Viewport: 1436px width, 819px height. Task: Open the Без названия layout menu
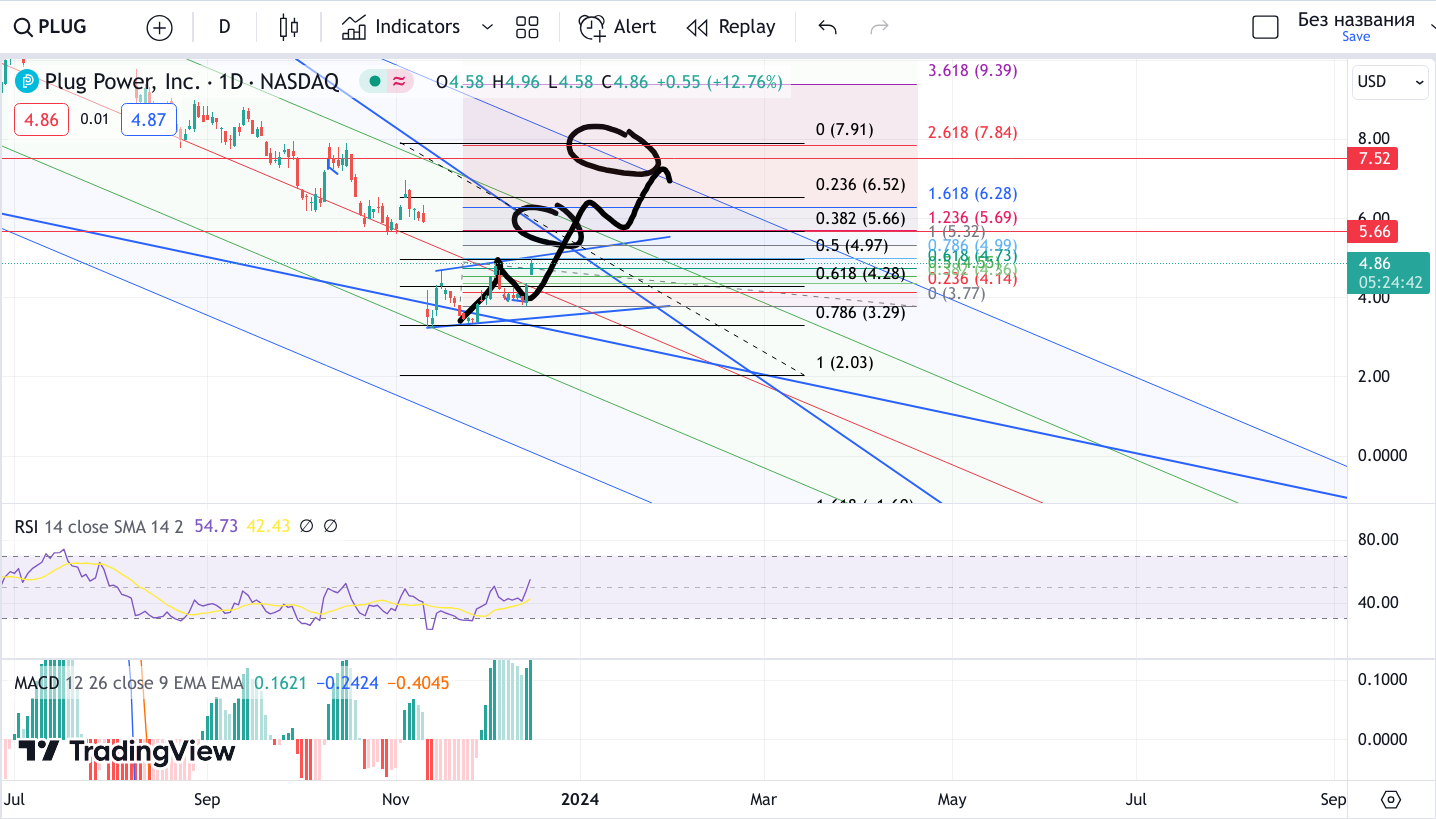1356,20
